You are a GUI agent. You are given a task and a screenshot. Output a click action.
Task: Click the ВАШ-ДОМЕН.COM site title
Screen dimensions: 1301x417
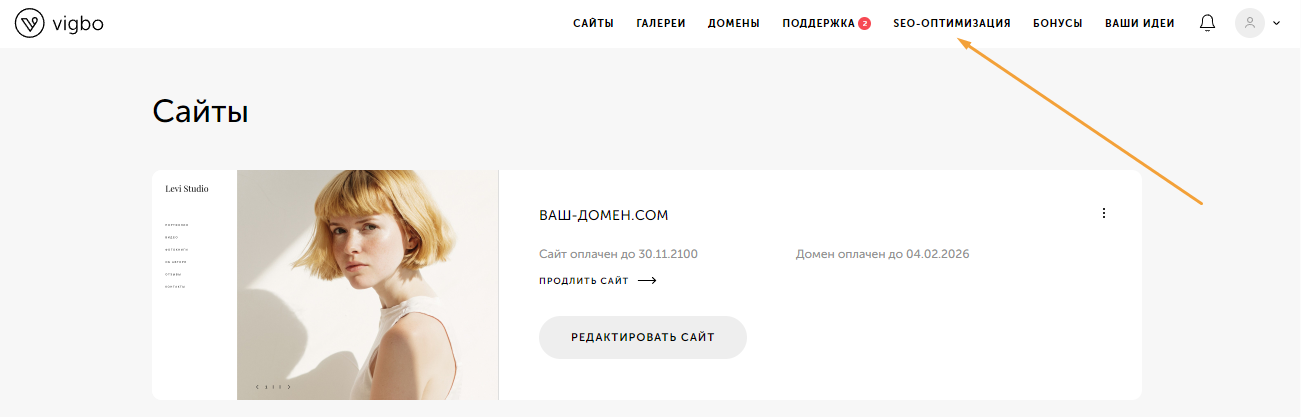(603, 215)
